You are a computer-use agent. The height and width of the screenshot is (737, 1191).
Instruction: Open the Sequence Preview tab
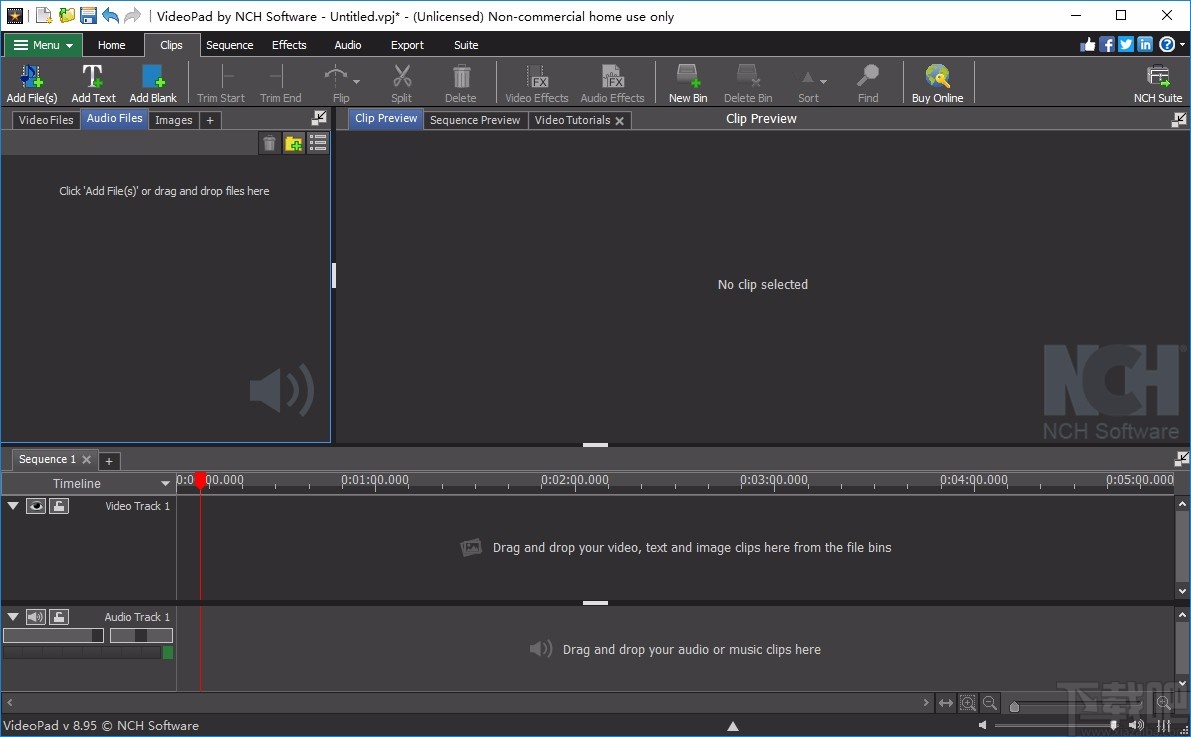click(475, 119)
